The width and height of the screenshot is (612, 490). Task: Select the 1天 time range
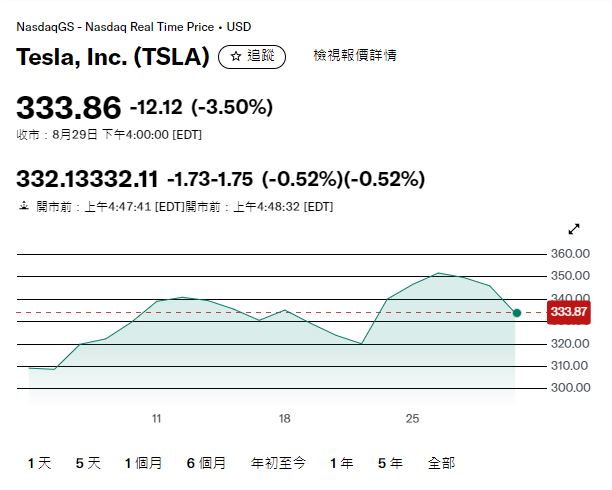click(x=39, y=463)
